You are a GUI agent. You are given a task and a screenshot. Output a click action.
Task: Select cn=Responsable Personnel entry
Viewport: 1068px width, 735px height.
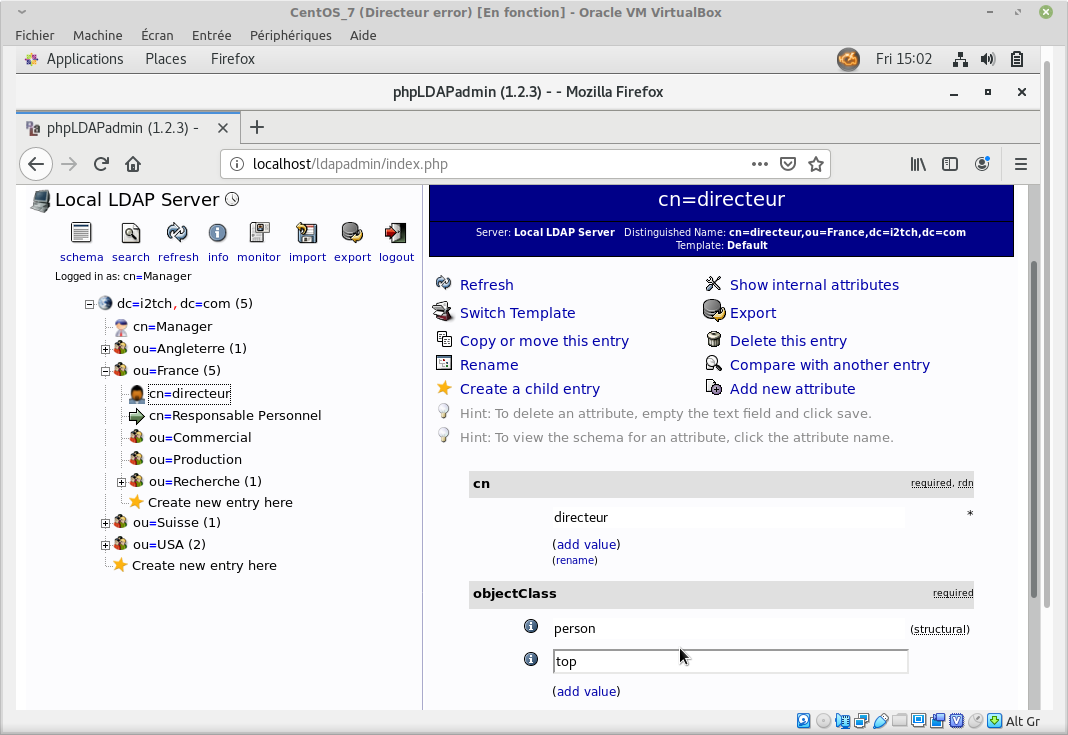235,416
